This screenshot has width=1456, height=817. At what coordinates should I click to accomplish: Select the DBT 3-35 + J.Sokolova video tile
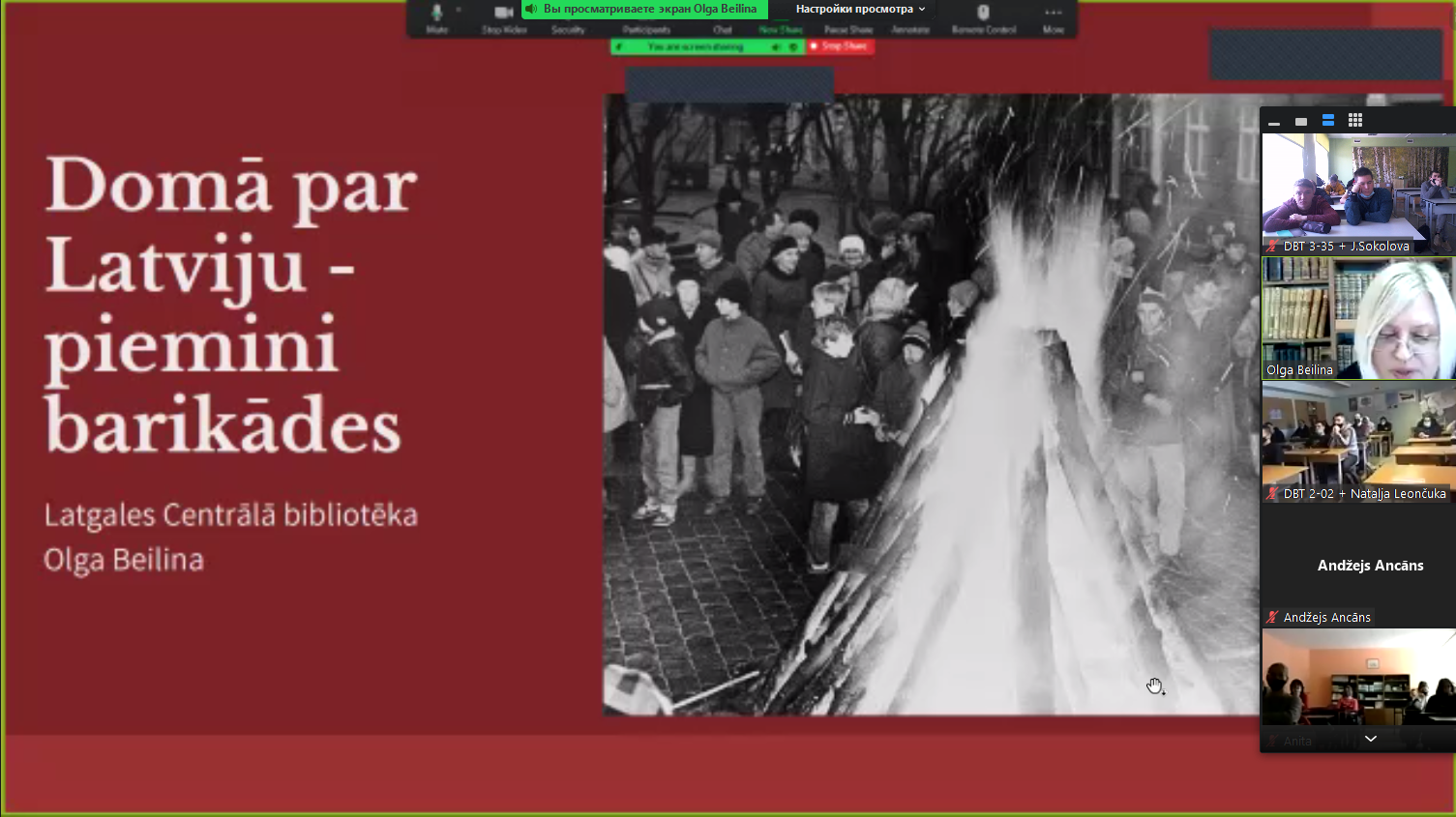[1358, 193]
